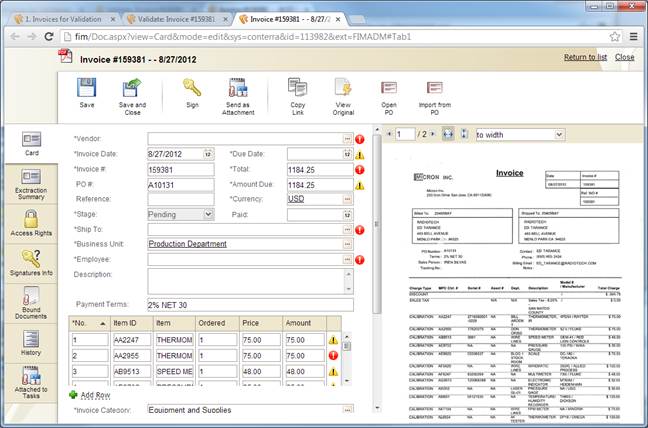Click the Close link at top right

[x=624, y=57]
